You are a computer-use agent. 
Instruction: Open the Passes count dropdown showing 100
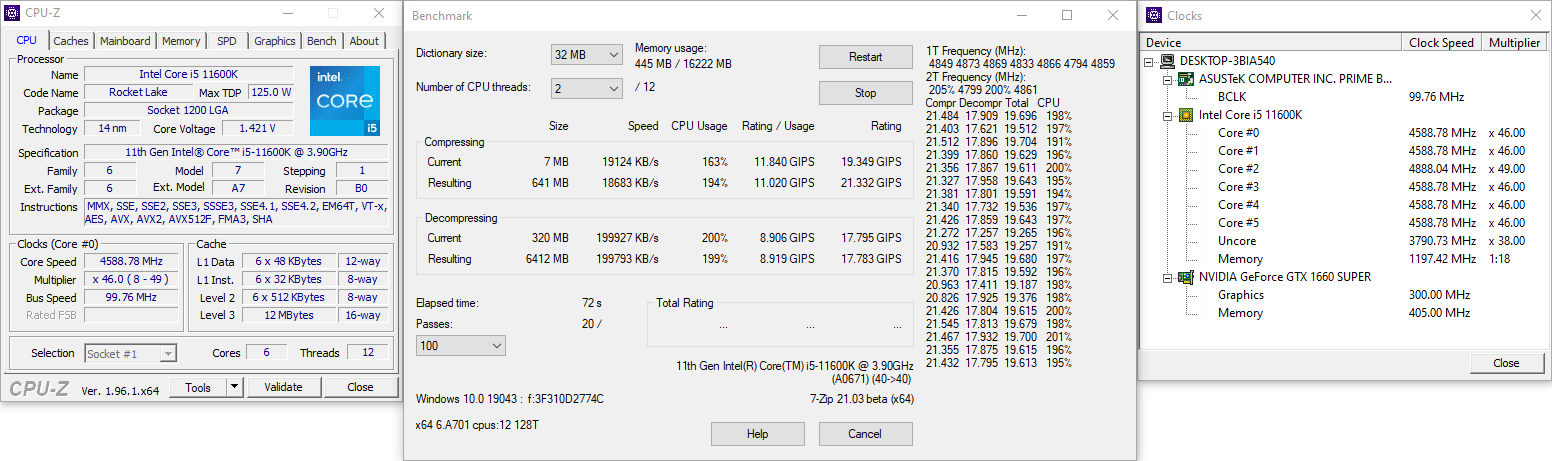tap(461, 345)
